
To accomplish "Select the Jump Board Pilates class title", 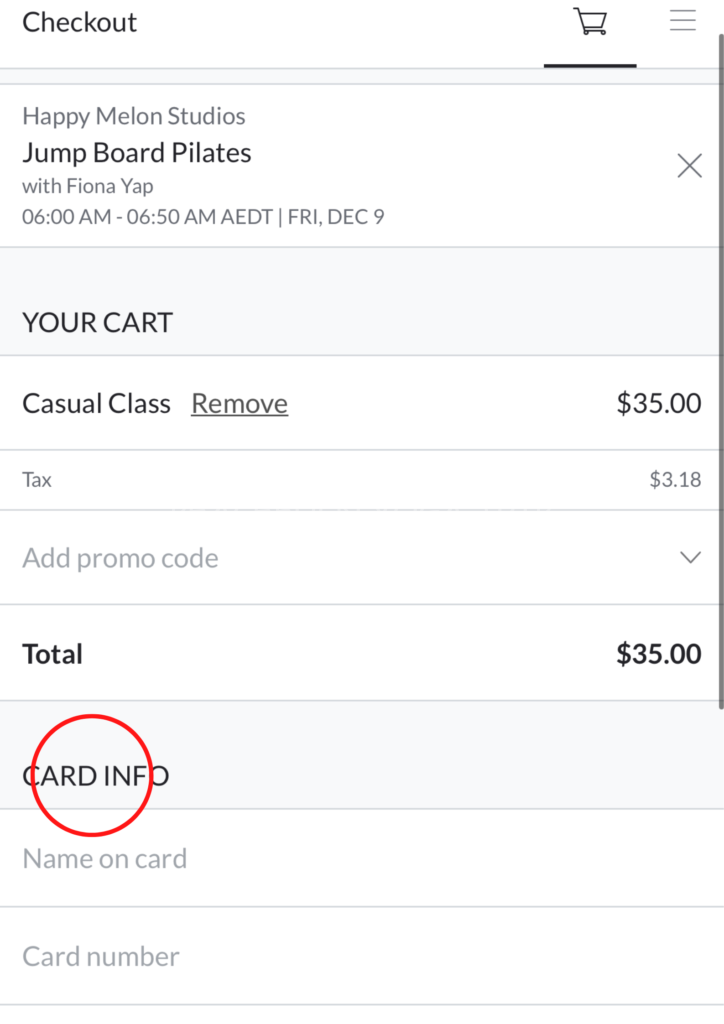I will click(x=137, y=153).
